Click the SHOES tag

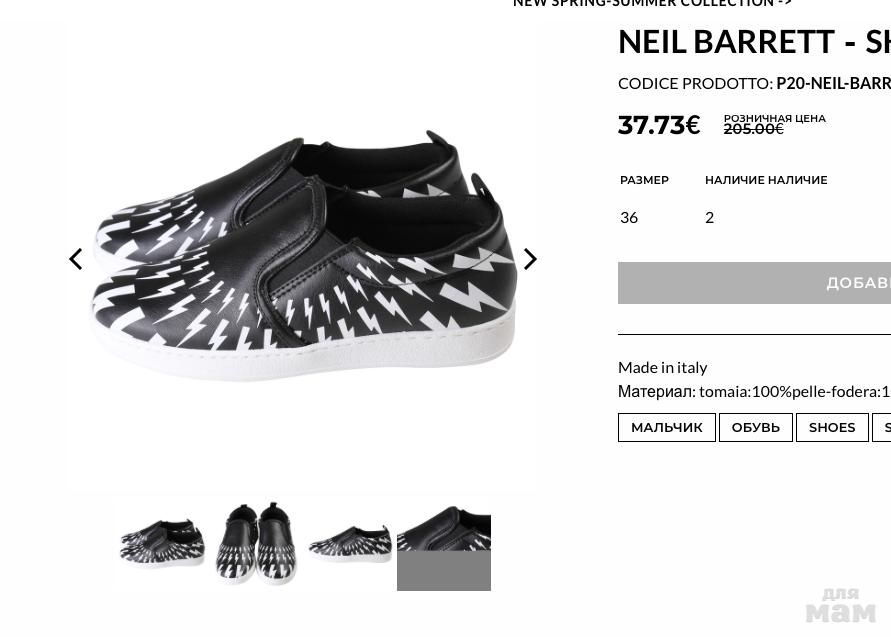point(831,427)
